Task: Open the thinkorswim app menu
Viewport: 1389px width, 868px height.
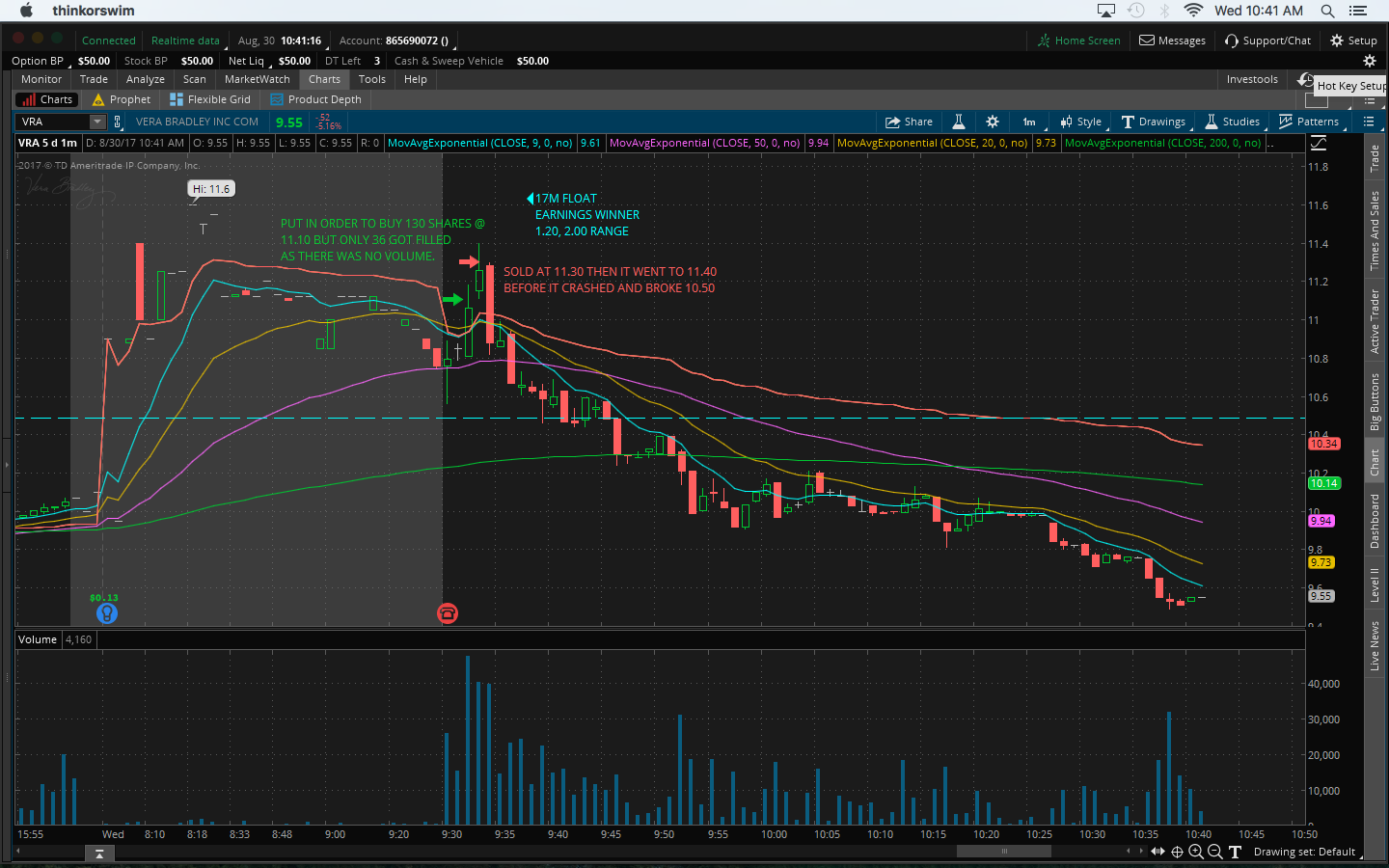Action: tap(94, 11)
